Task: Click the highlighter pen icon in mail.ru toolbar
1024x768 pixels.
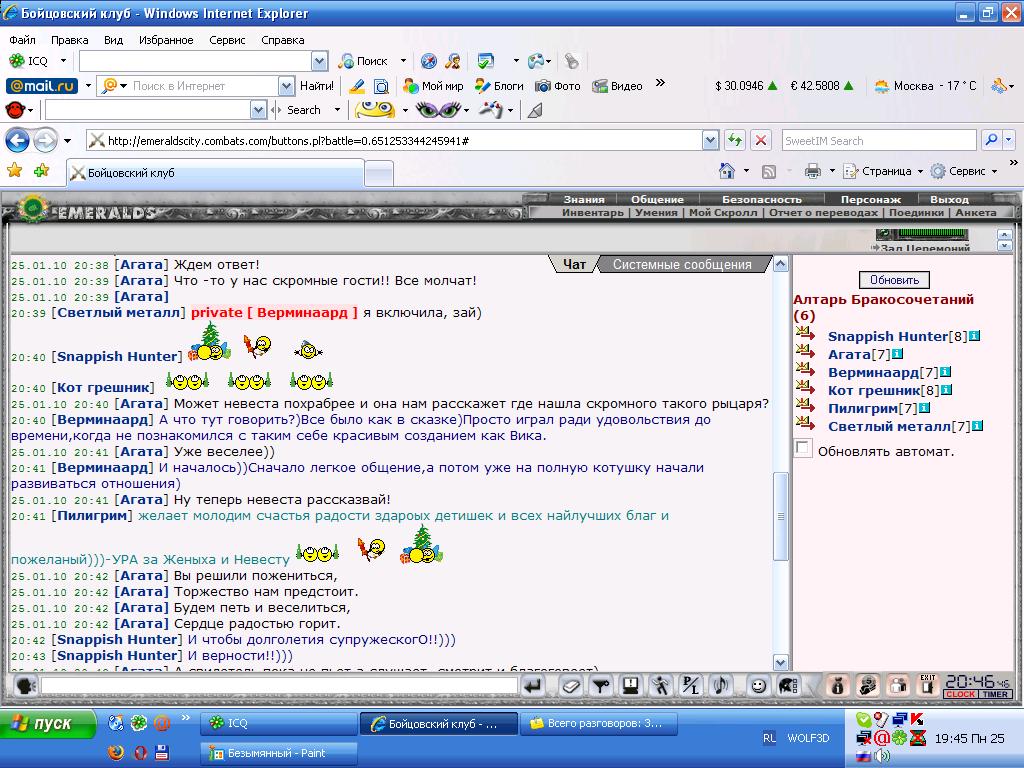Action: pyautogui.click(x=357, y=86)
